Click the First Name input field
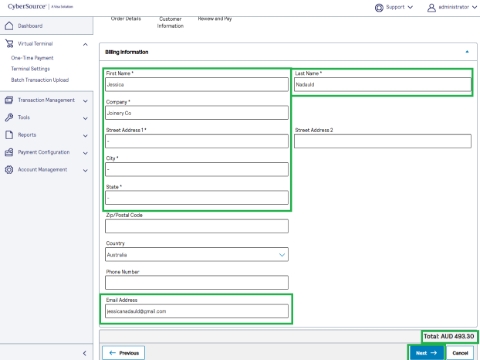 coord(197,85)
